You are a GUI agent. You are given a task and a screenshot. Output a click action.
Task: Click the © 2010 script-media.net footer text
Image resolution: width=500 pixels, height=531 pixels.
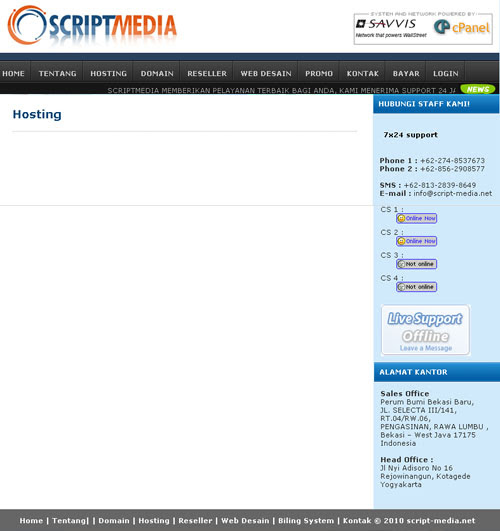424,521
